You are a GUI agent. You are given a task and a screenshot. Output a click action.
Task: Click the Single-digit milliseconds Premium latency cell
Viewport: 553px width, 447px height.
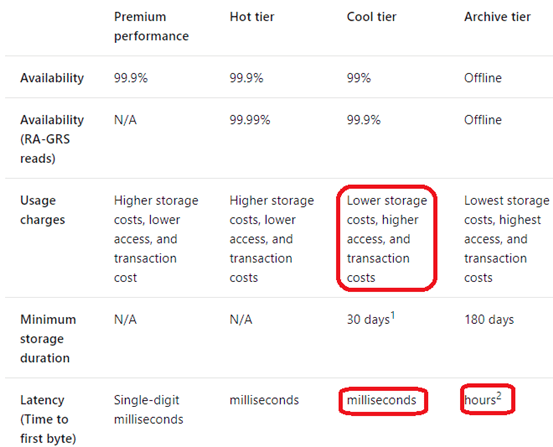coord(148,410)
